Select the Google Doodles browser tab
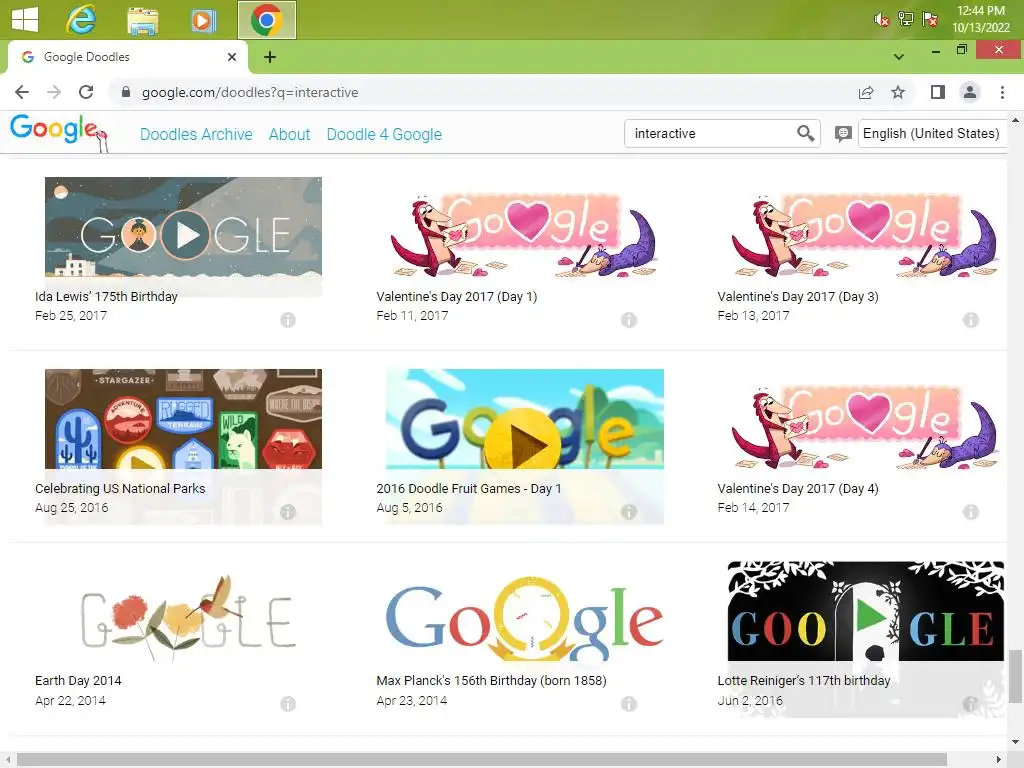1024x768 pixels. pyautogui.click(x=127, y=57)
